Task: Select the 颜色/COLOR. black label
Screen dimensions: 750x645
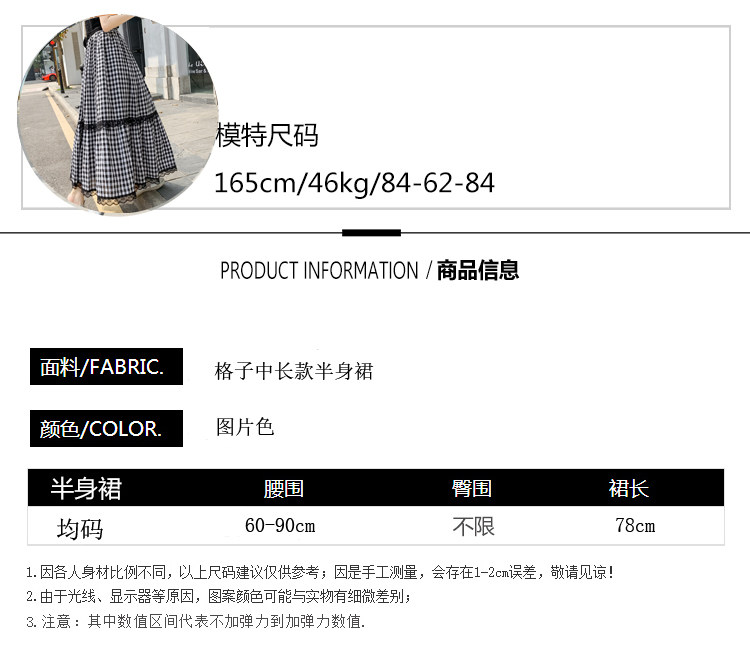Action: tap(106, 429)
